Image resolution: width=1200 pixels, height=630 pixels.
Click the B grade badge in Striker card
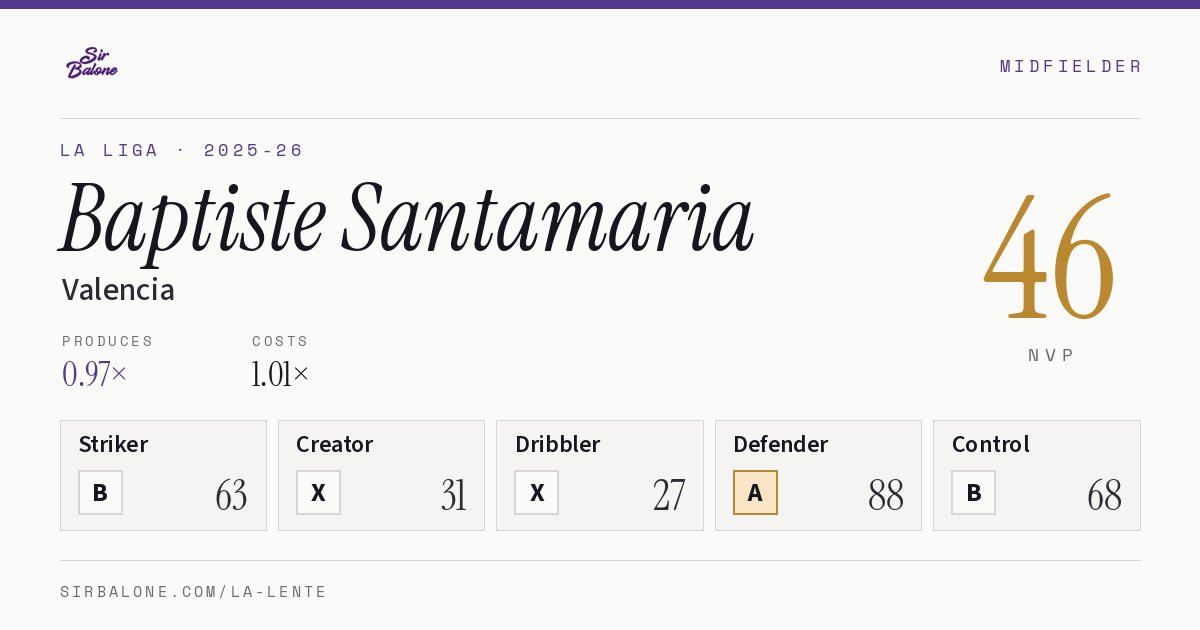pyautogui.click(x=100, y=492)
